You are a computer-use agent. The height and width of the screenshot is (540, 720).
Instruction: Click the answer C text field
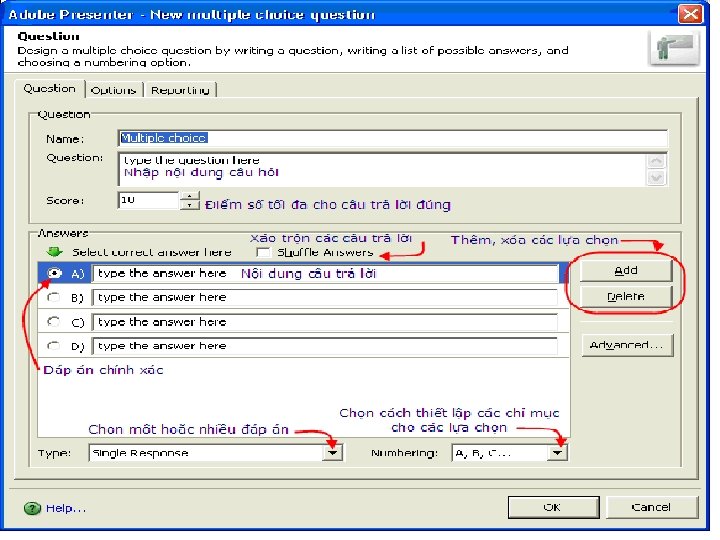click(x=325, y=322)
